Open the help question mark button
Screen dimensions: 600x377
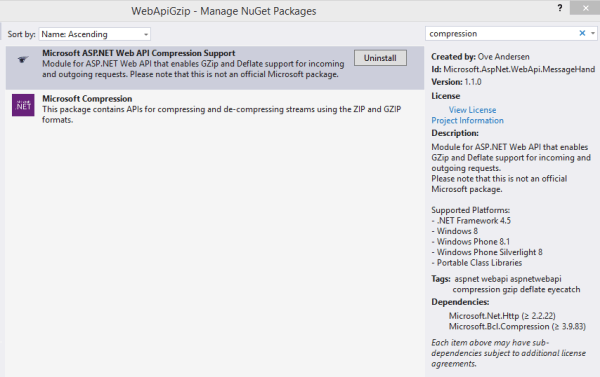click(560, 8)
